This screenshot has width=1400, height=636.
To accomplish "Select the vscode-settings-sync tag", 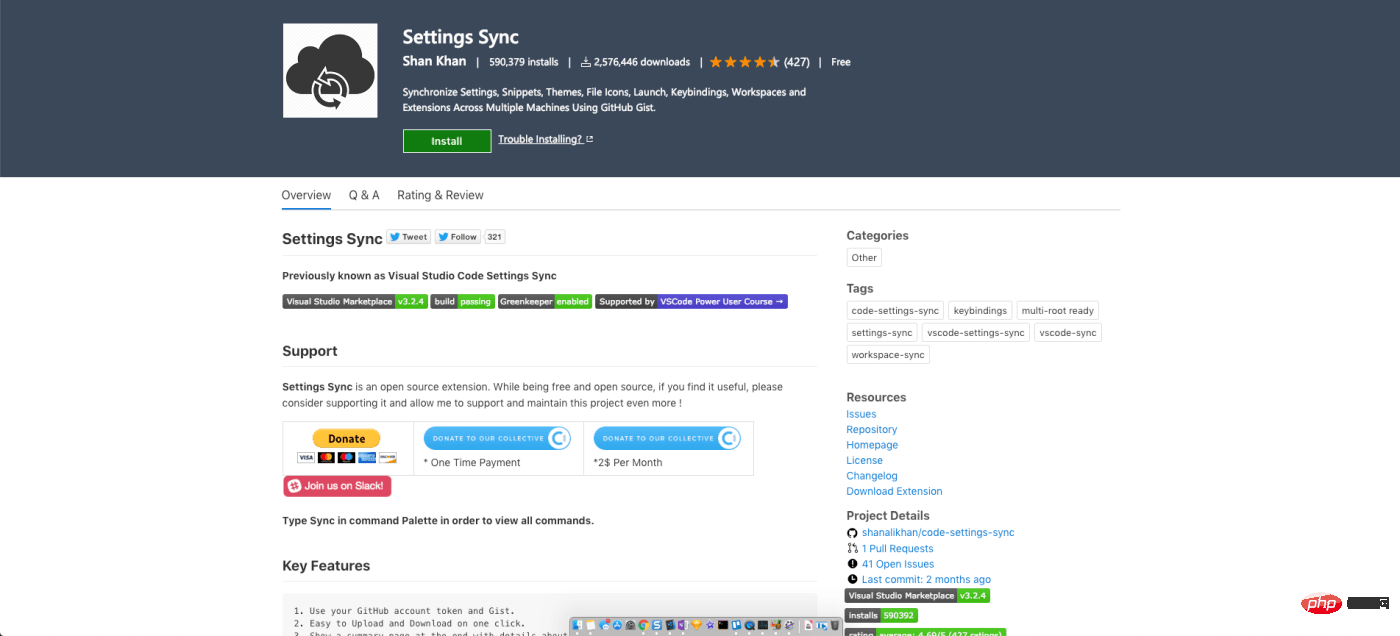I will (976, 333).
